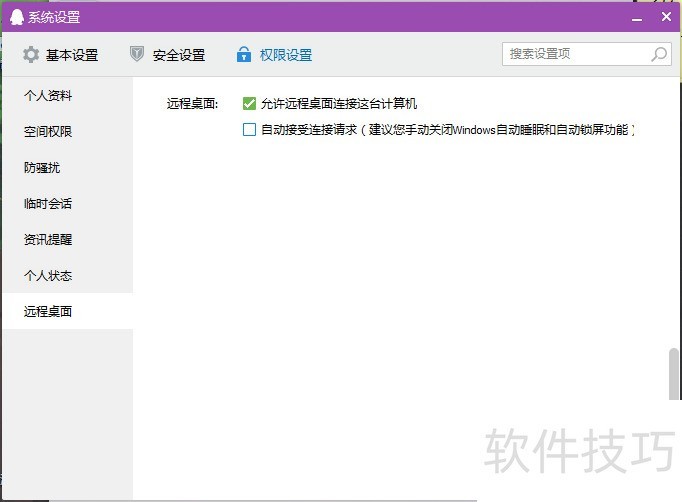The height and width of the screenshot is (502, 682).
Task: Uncheck 允许远程桌面连接这台计算机 checkbox
Action: pyautogui.click(x=250, y=103)
